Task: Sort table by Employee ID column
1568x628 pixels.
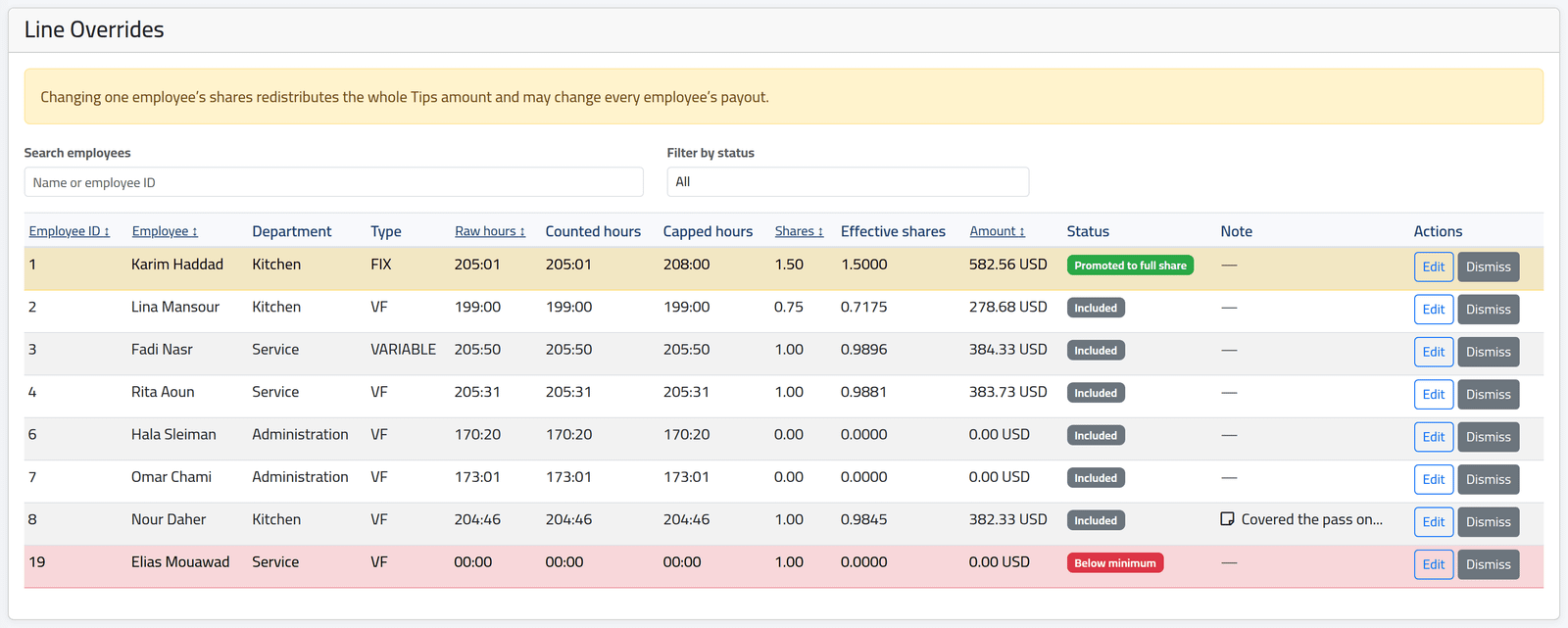Action: point(69,231)
